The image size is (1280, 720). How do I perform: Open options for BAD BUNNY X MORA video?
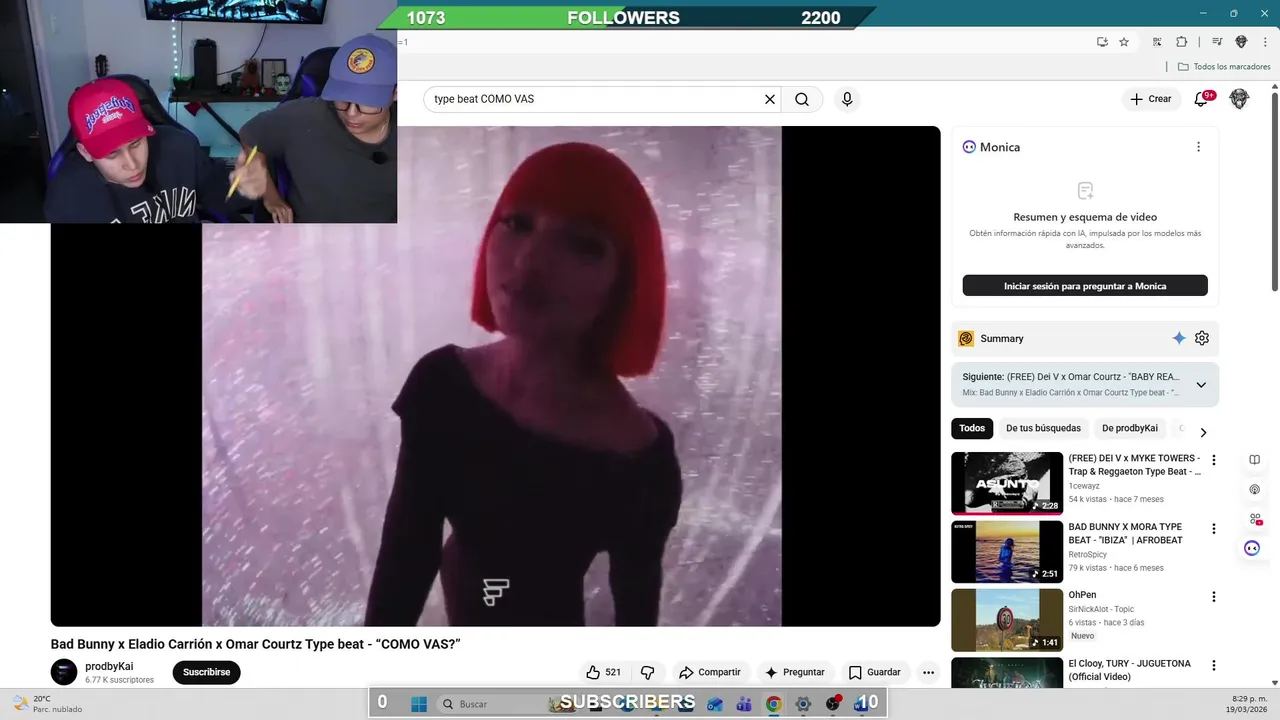[1214, 528]
